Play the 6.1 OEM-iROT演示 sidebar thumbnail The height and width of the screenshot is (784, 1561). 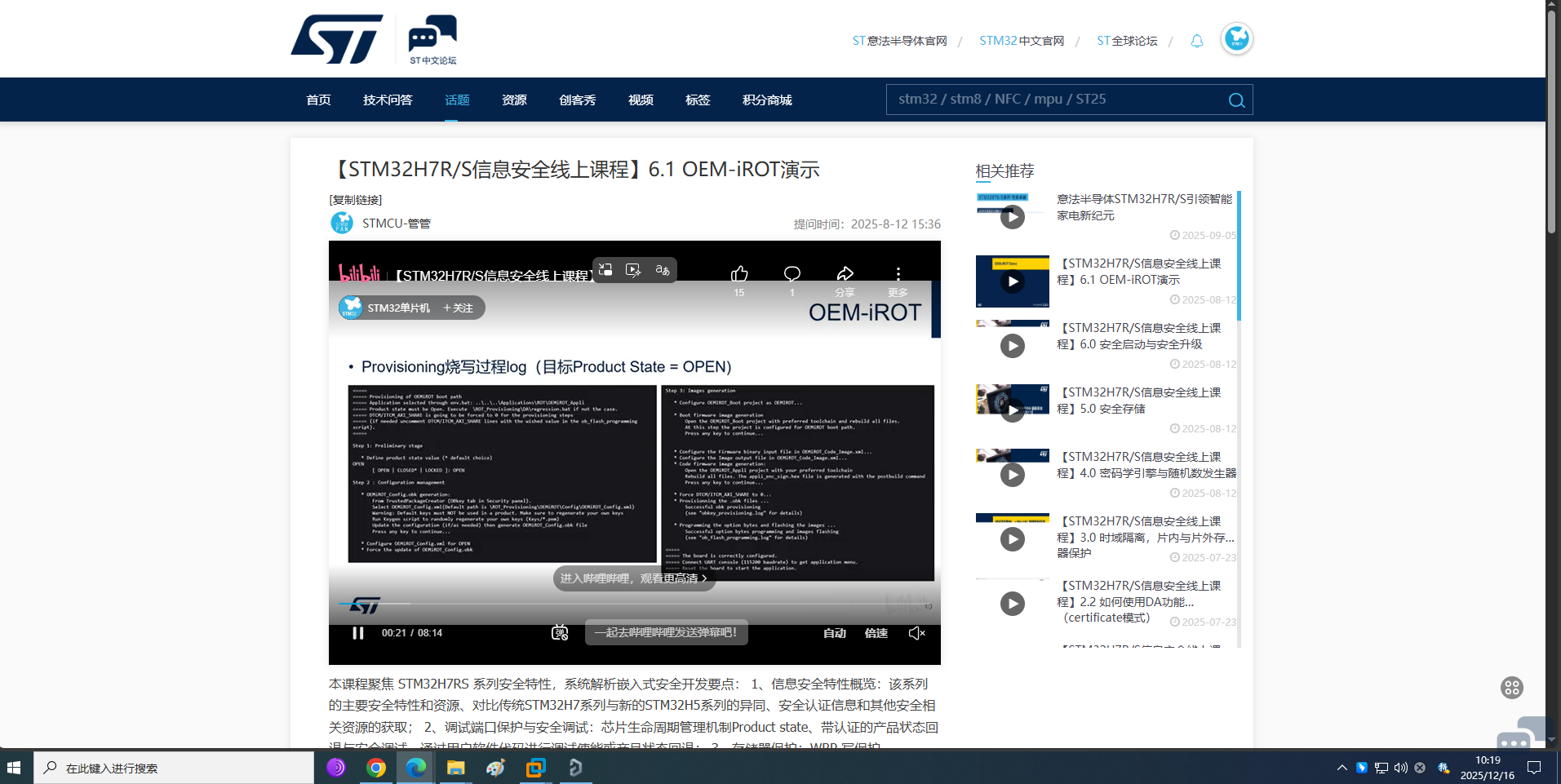pos(1013,281)
